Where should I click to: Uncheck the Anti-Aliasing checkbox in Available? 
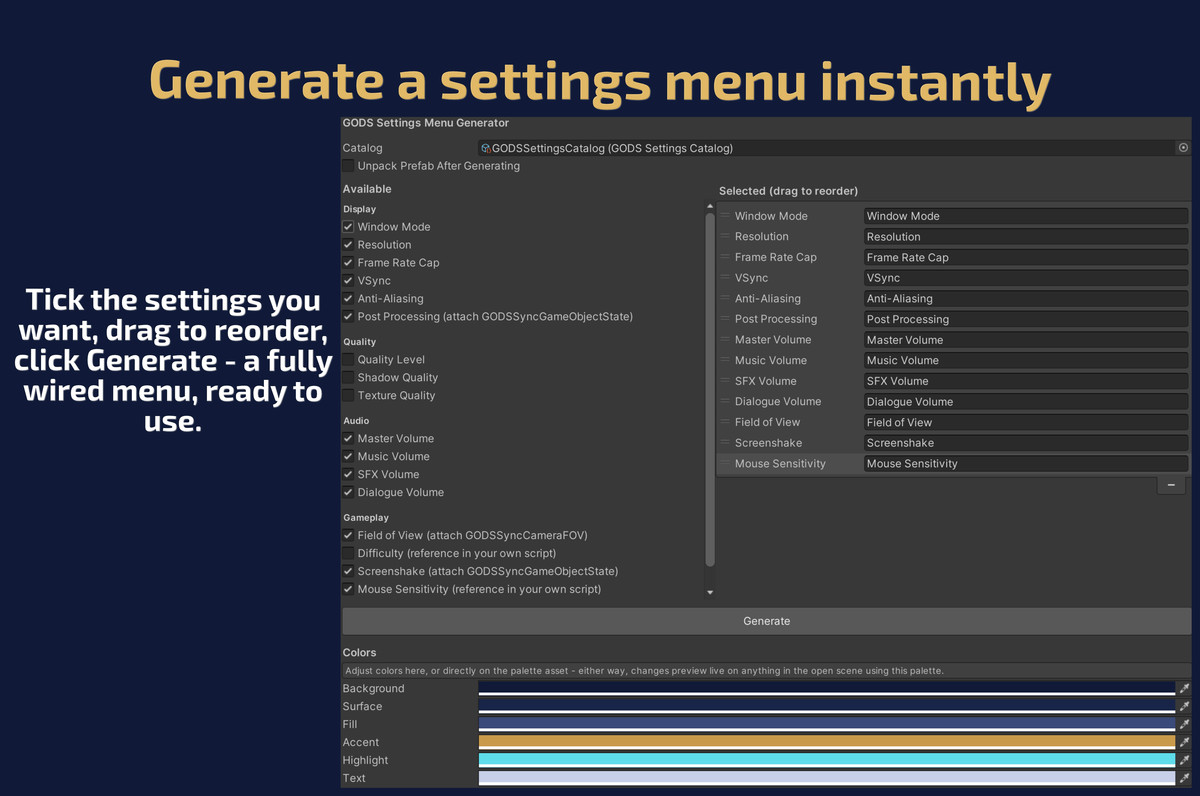(348, 299)
